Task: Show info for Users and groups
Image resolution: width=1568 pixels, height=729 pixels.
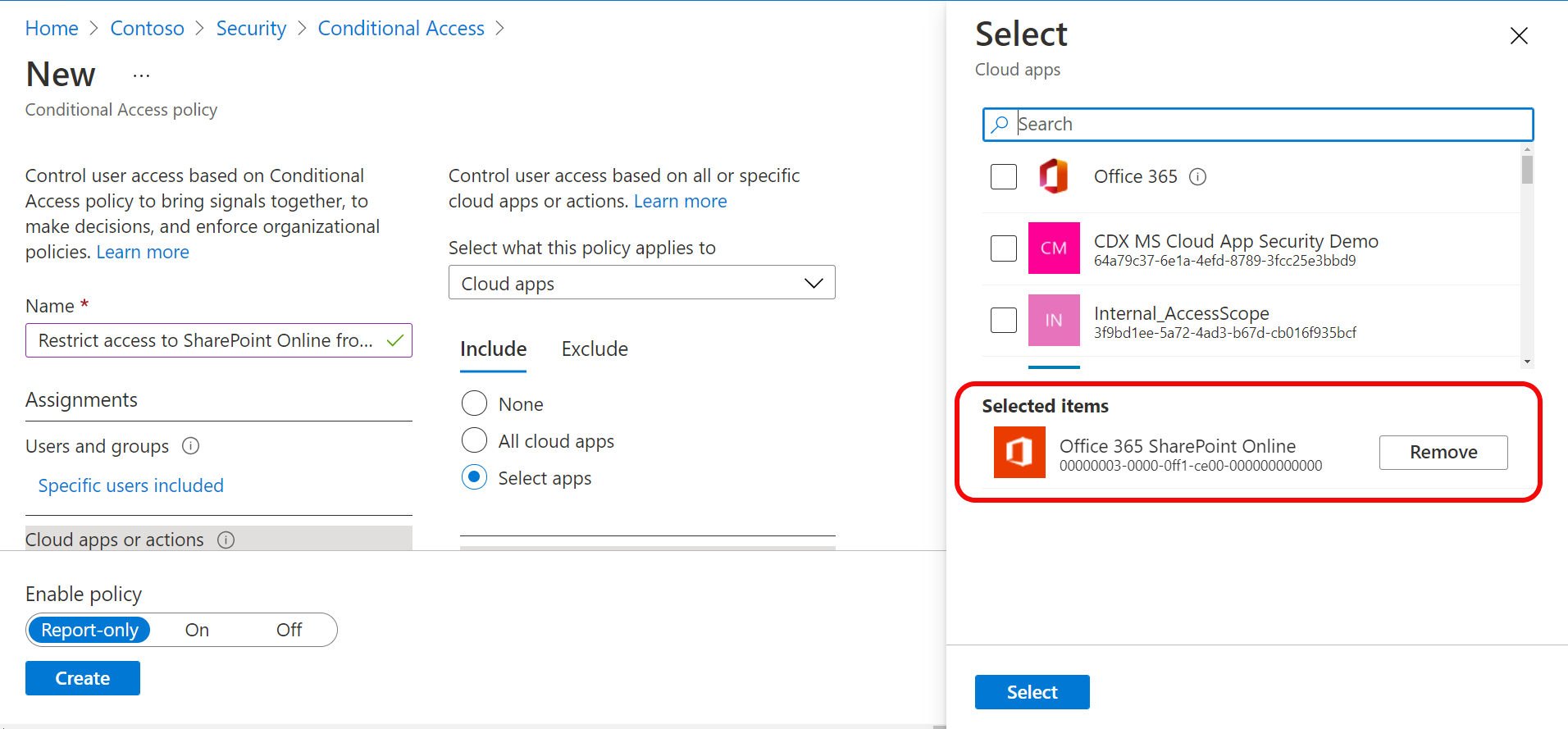Action: coord(190,446)
